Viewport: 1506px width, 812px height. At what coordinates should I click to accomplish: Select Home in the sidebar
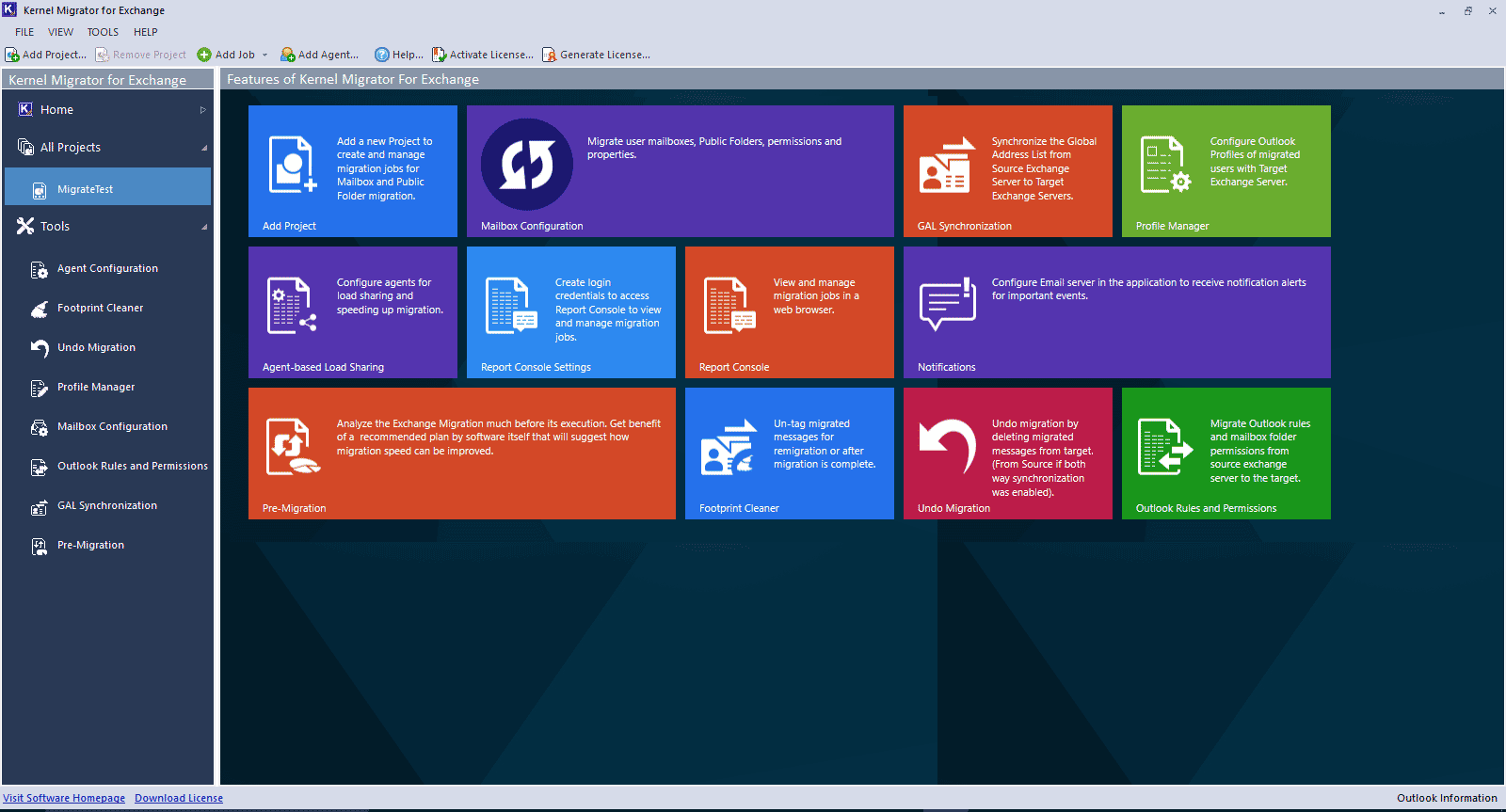pos(56,110)
